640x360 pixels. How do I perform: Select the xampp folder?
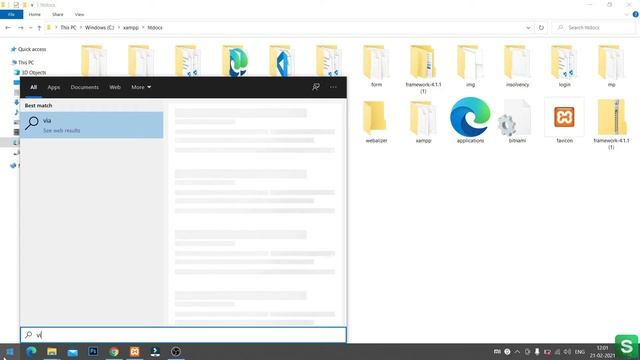point(423,121)
